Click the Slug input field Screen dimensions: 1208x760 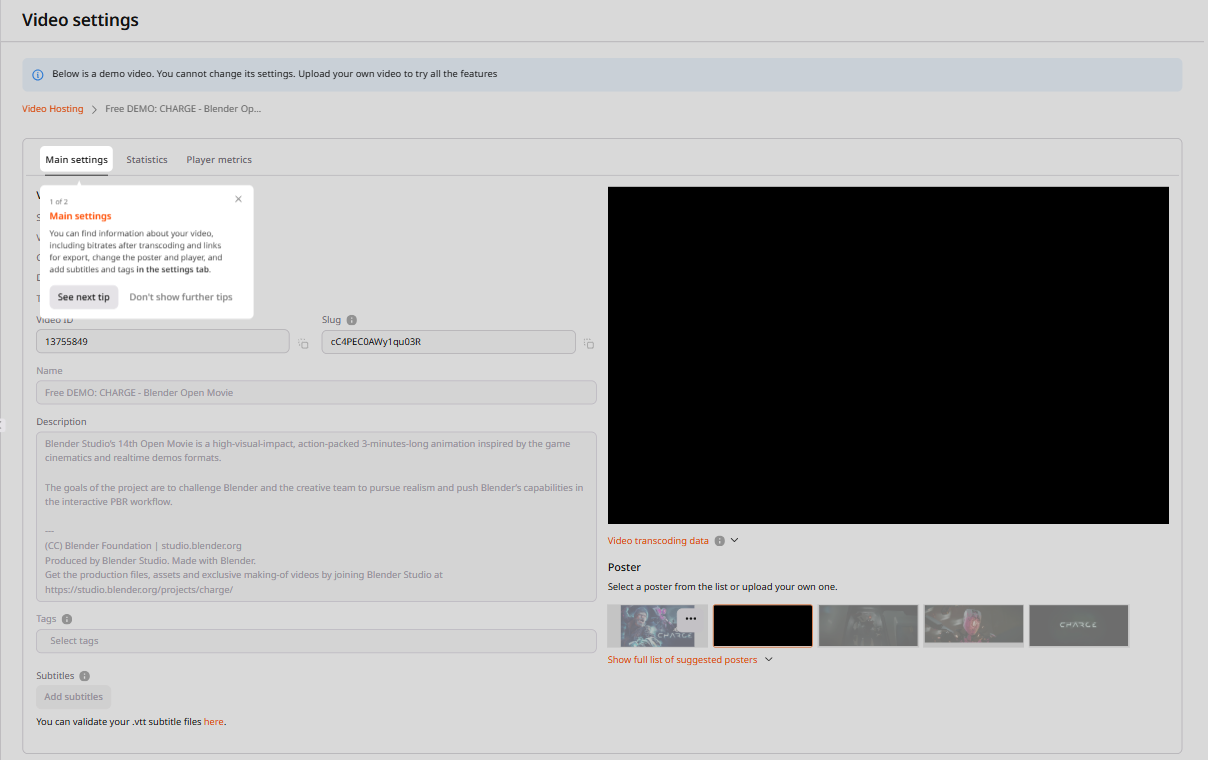point(449,342)
